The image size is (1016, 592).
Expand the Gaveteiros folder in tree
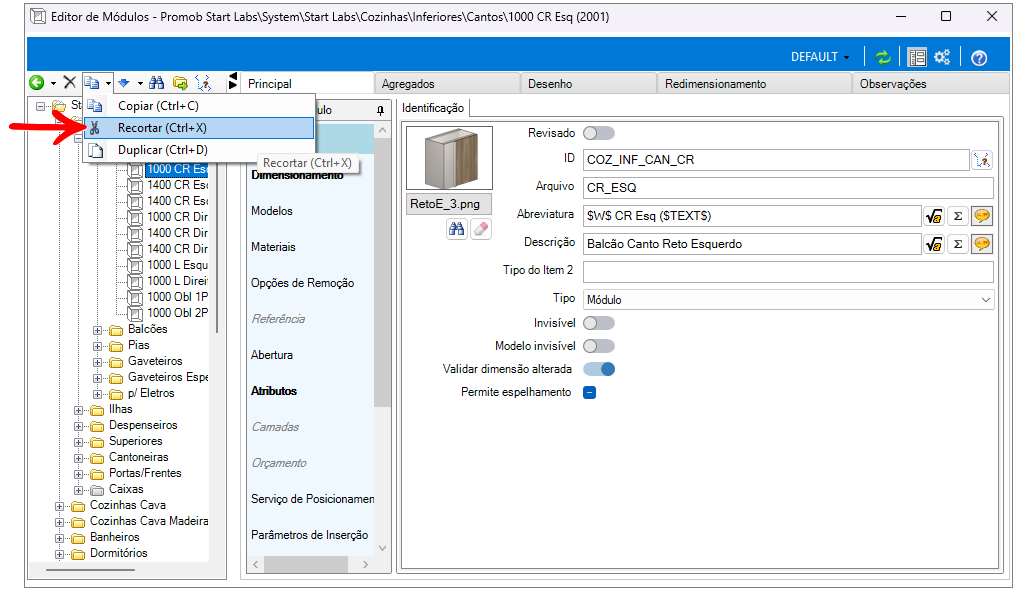98,361
